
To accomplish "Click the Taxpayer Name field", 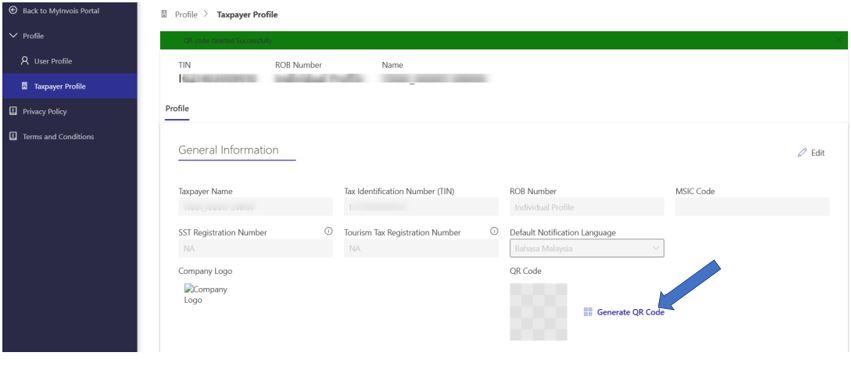I will (x=255, y=207).
